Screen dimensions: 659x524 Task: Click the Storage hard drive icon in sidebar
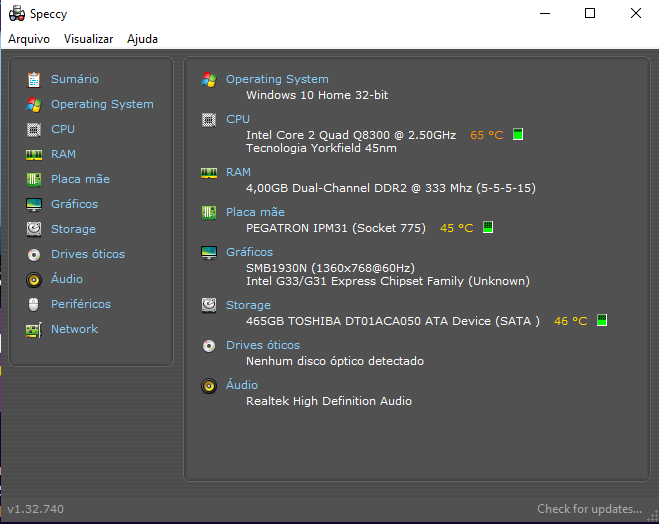[x=34, y=229]
